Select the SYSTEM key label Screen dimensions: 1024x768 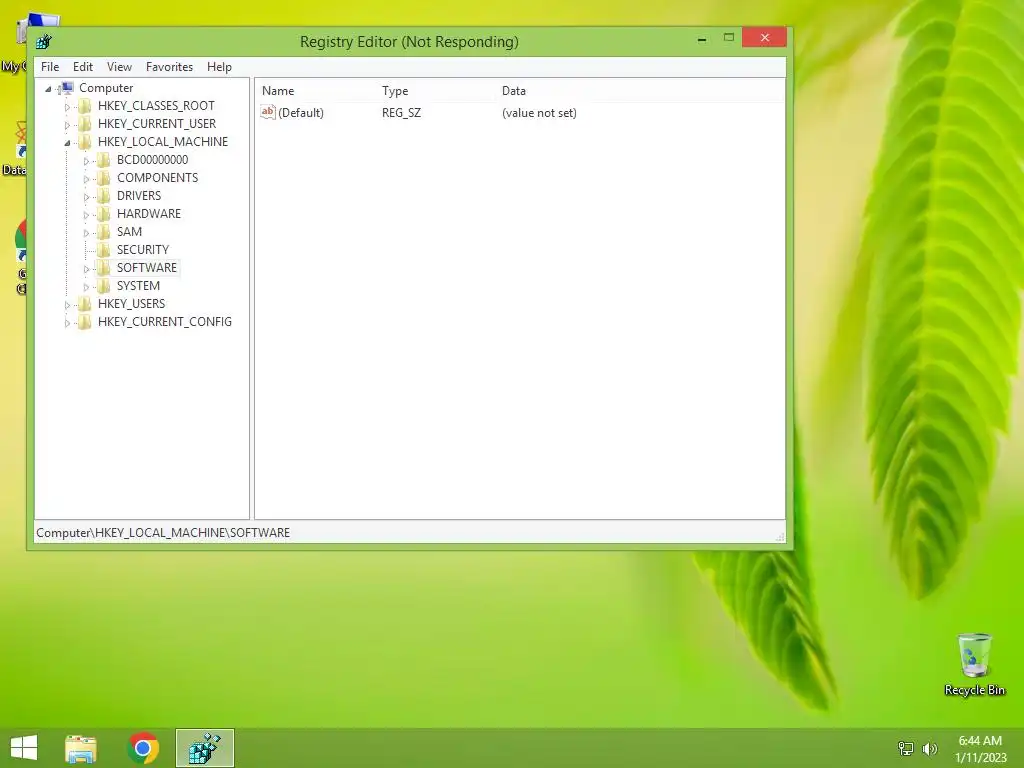pos(138,285)
